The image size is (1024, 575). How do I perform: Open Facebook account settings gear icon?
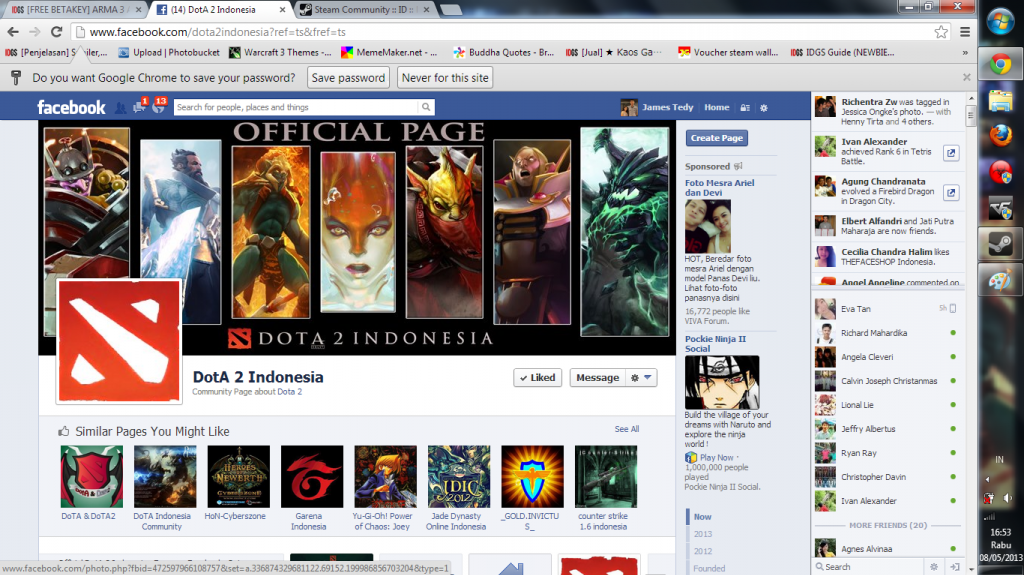763,108
